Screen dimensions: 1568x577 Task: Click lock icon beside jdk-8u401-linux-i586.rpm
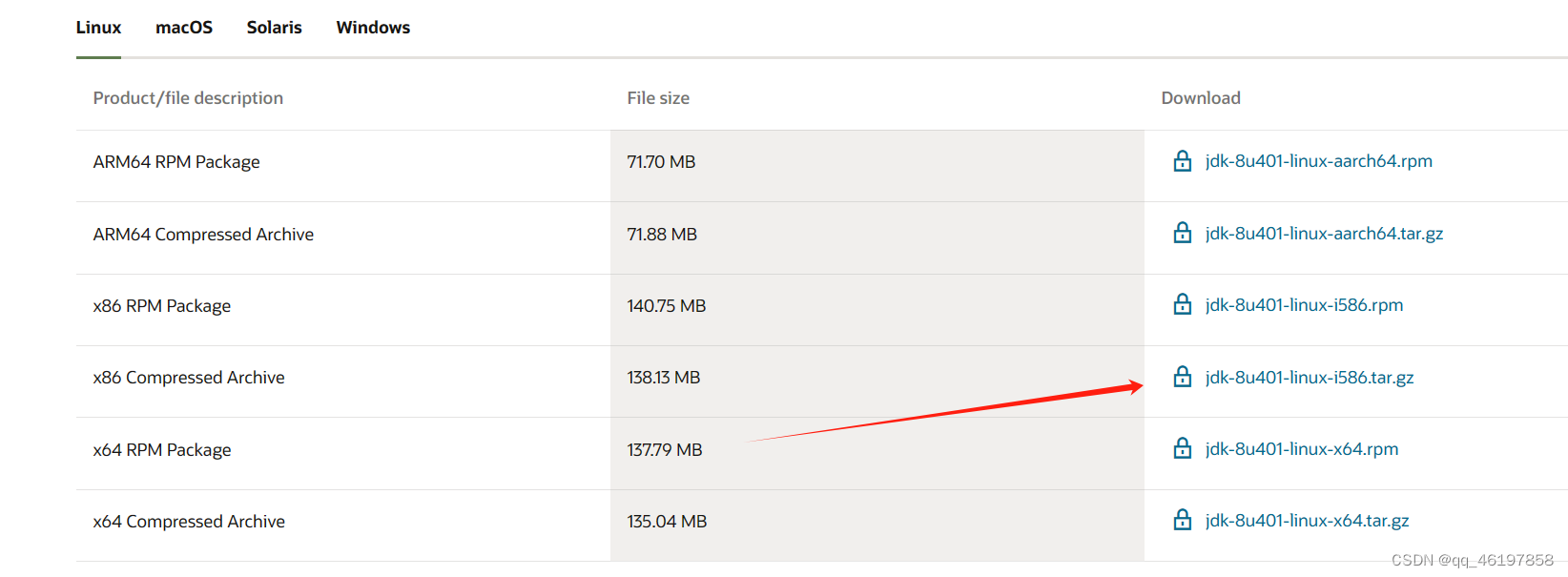click(x=1182, y=304)
